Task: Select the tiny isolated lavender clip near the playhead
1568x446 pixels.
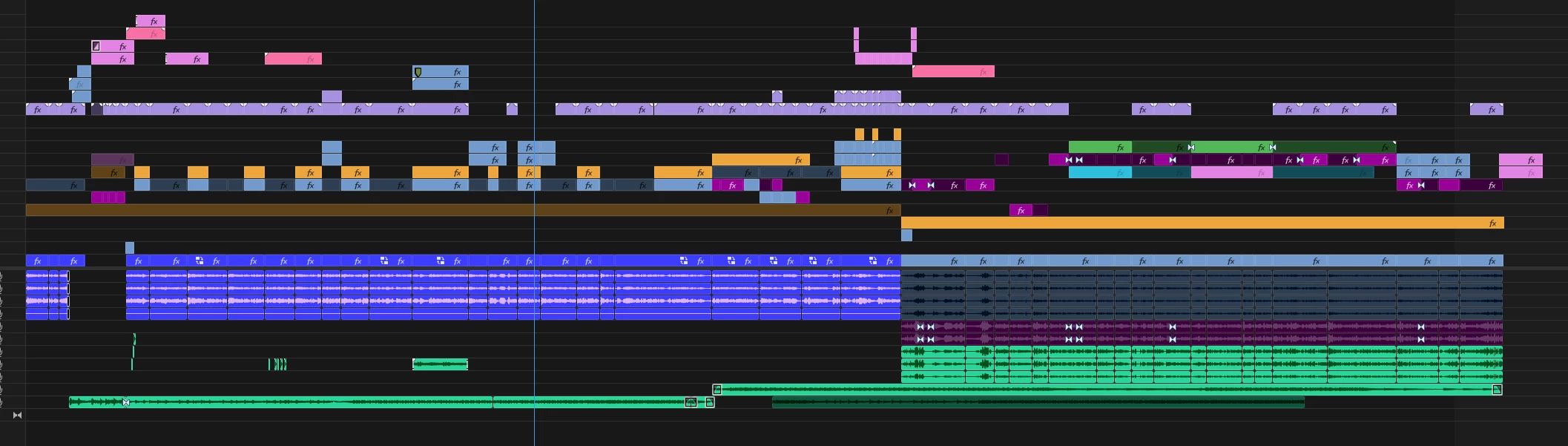Action: pos(512,110)
